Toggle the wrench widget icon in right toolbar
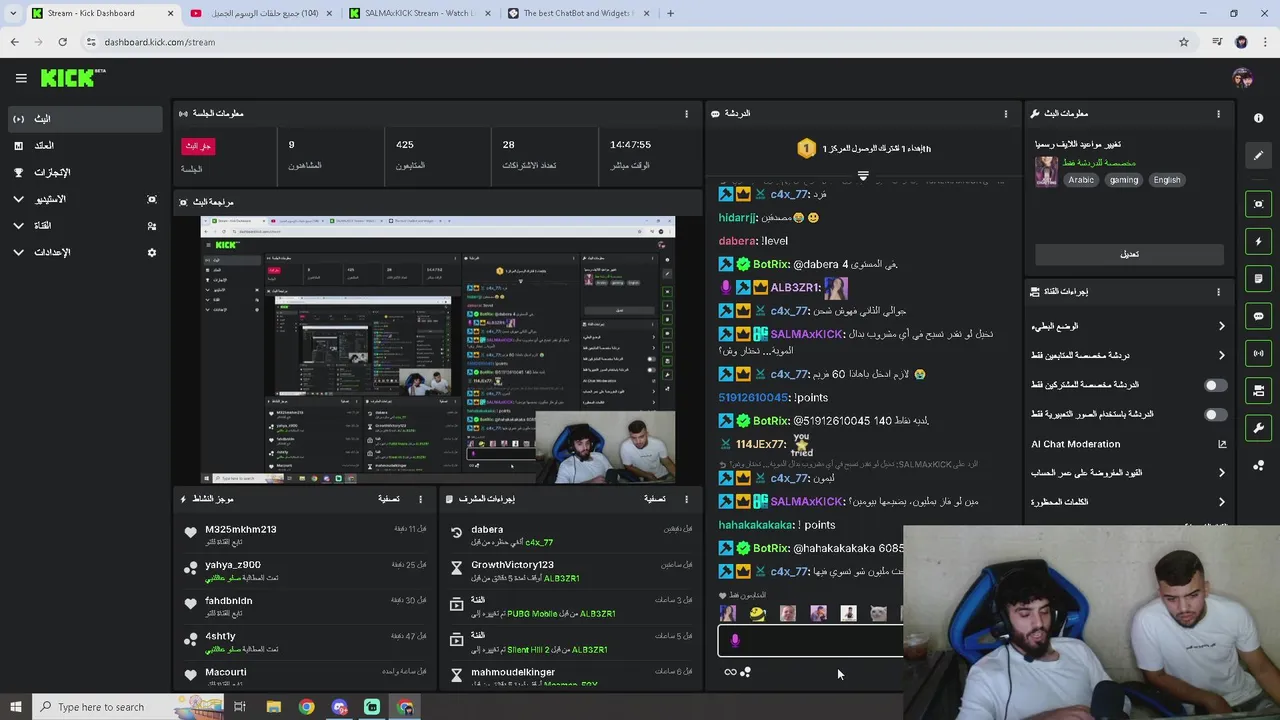The image size is (1280, 720). tap(1258, 428)
